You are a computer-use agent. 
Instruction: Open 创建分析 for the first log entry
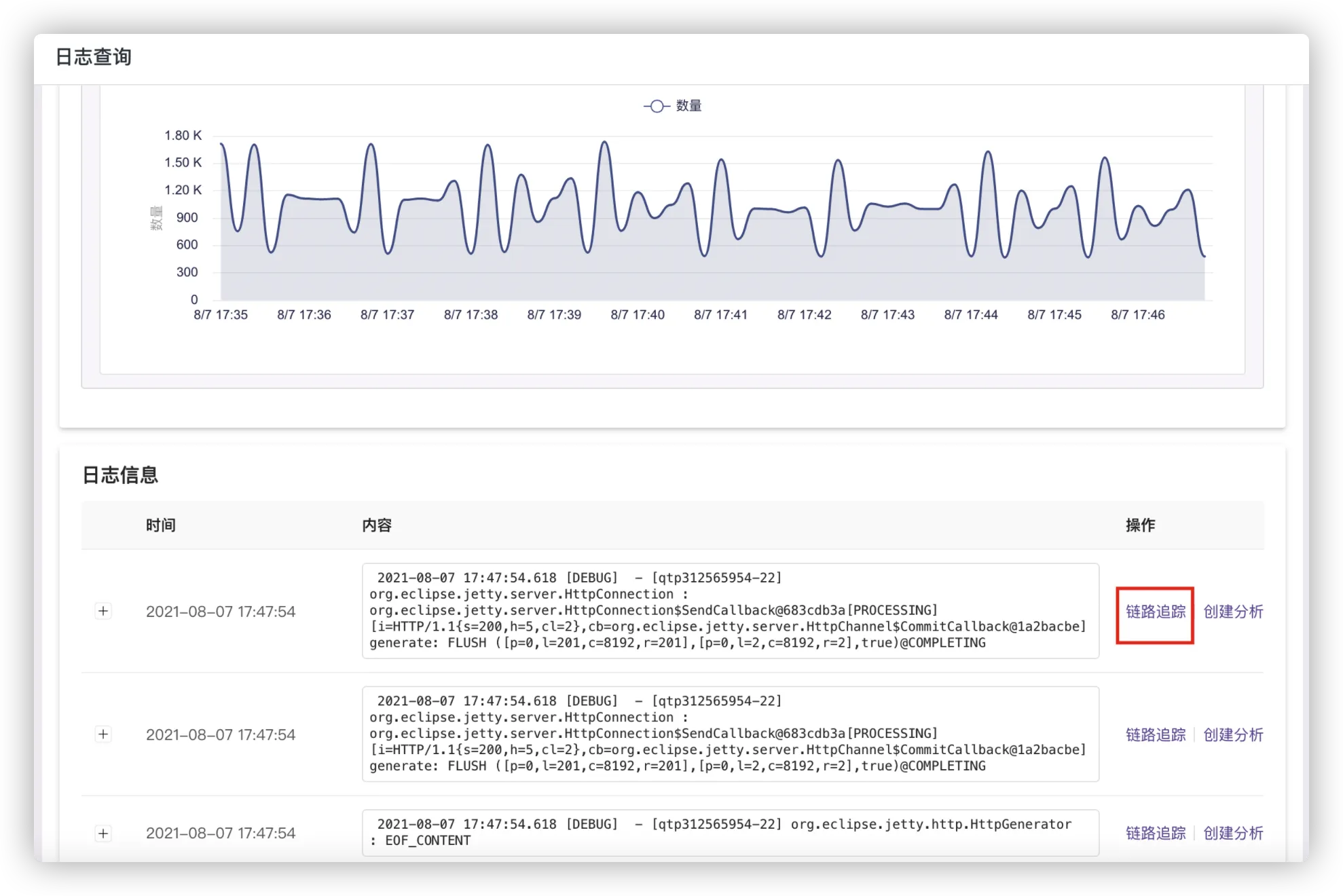point(1233,612)
